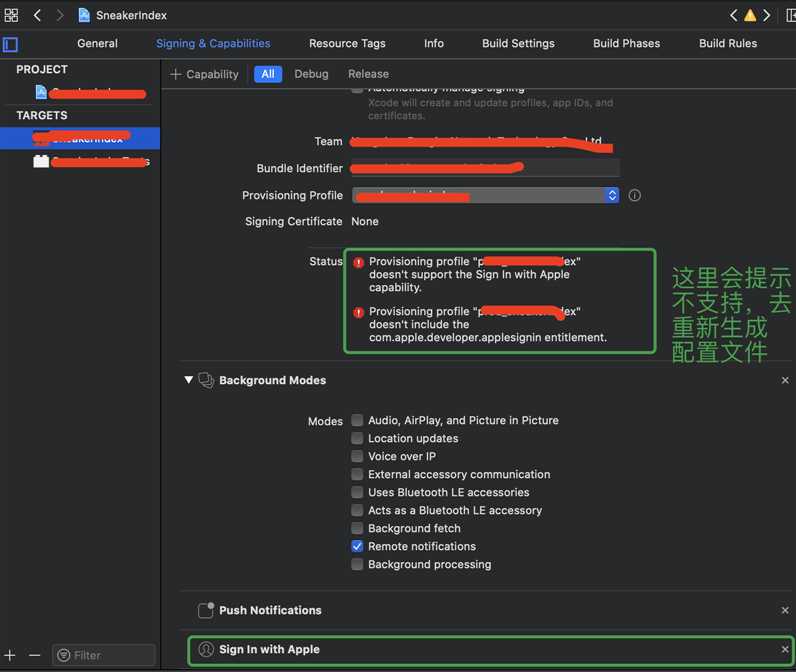Viewport: 796px width, 672px height.
Task: Enable Acts as a Bluetooth LE accessory
Action: click(357, 510)
